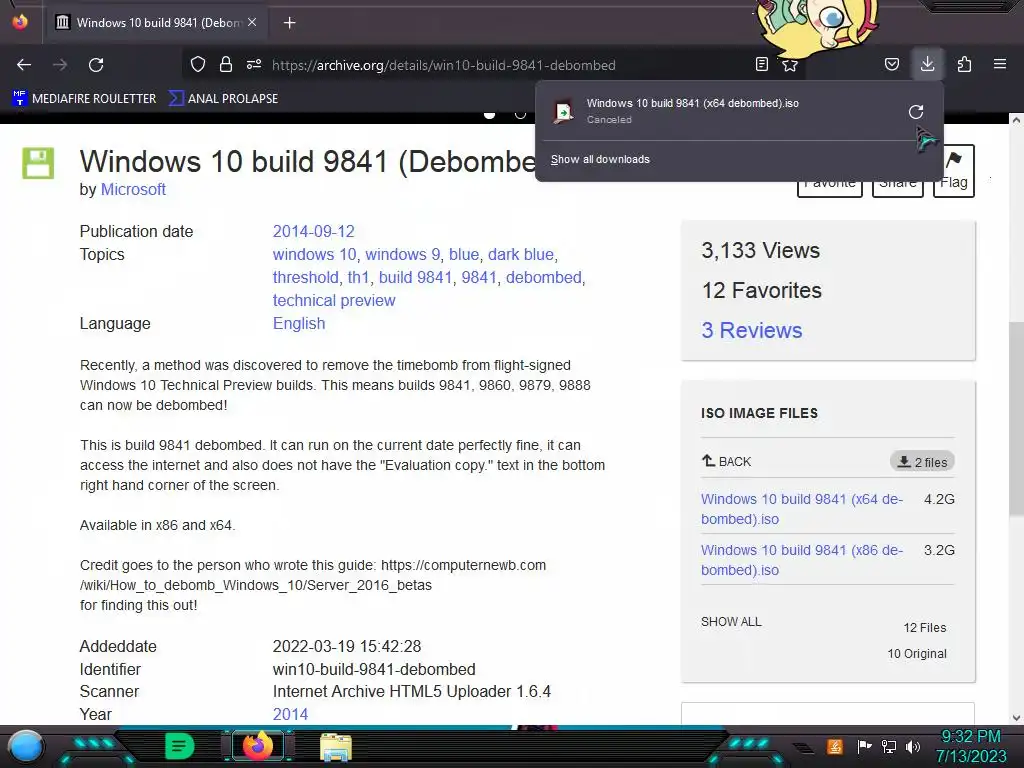This screenshot has height=768, width=1024.
Task: Open Action Center flag tray icon
Action: coord(864,746)
